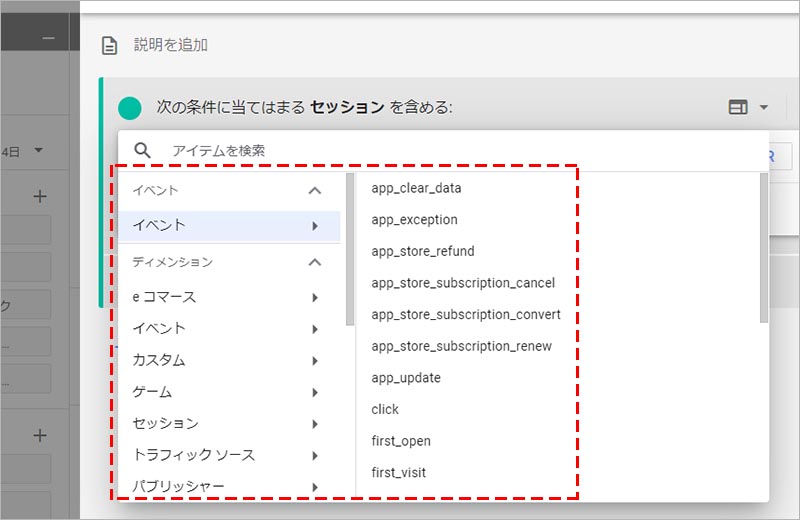The height and width of the screenshot is (520, 800).
Task: Open the dropdown arrow next to layout icon
Action: tap(763, 107)
